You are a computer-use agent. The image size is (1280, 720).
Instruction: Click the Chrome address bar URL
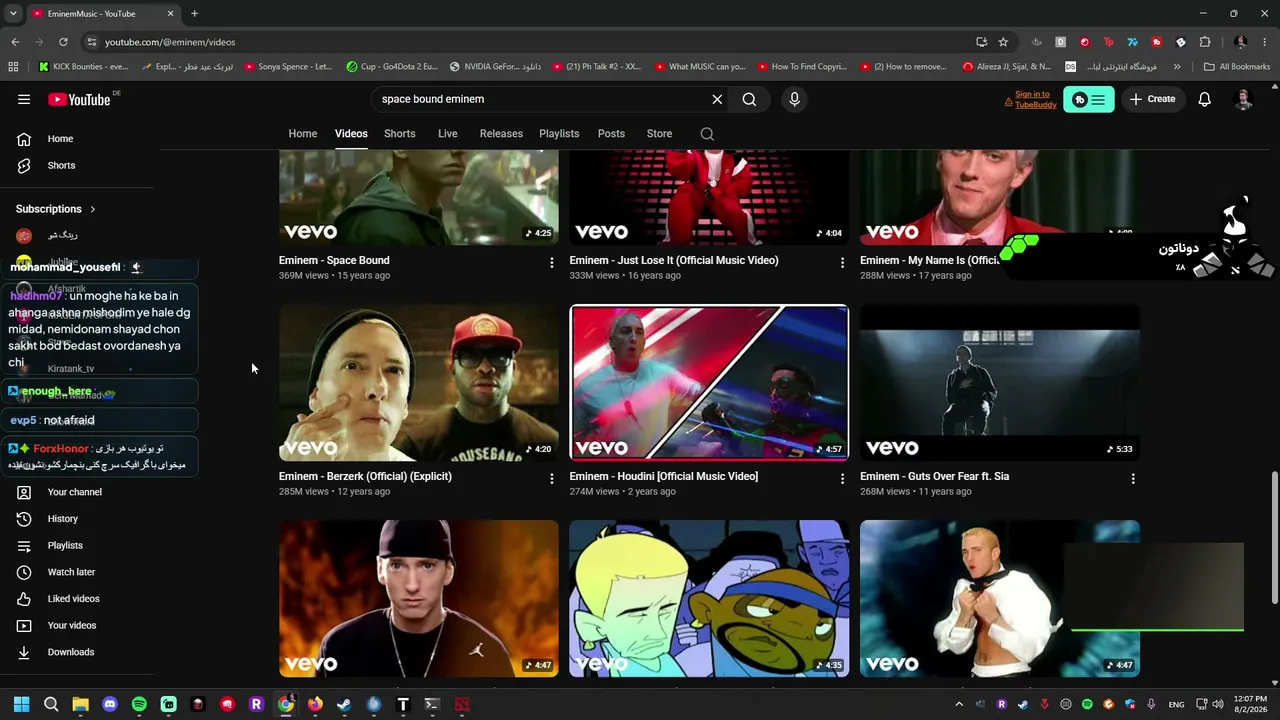170,42
